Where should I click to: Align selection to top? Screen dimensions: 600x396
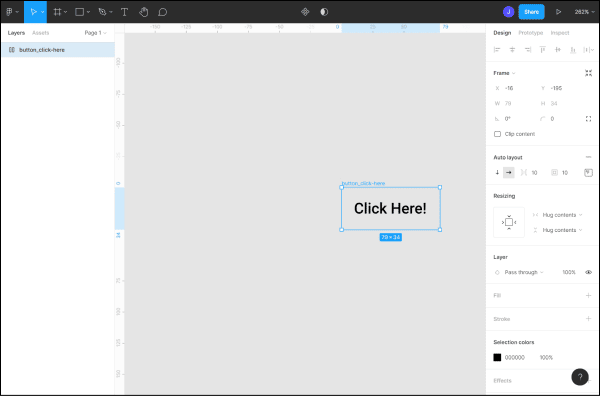[x=543, y=49]
